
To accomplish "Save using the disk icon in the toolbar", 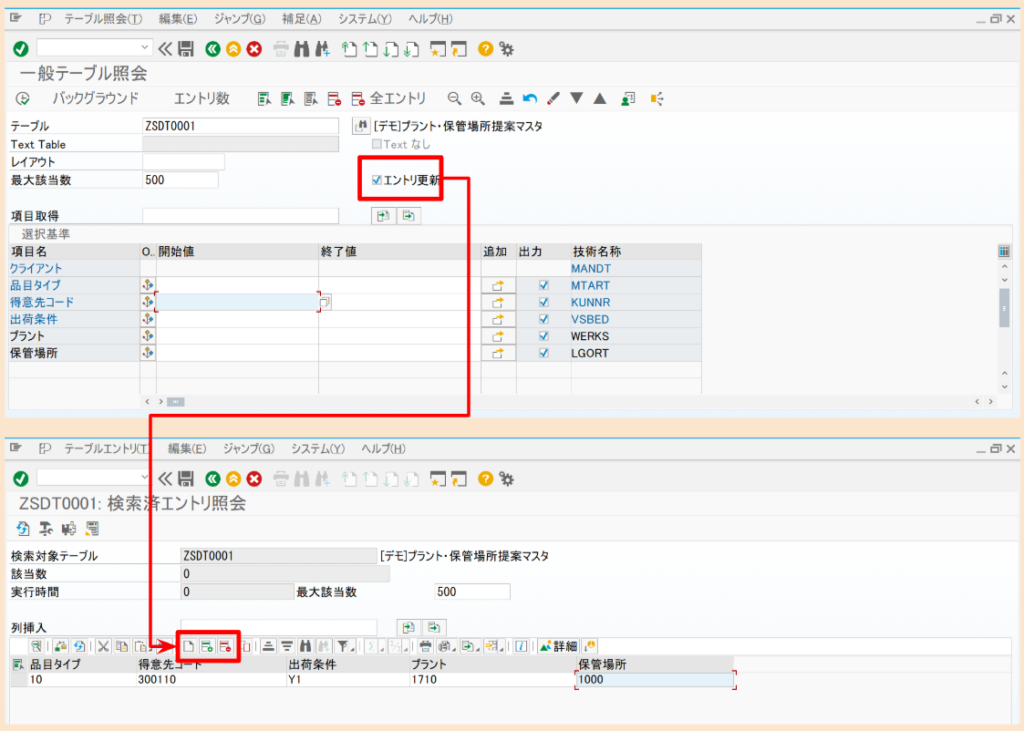I will pyautogui.click(x=184, y=47).
